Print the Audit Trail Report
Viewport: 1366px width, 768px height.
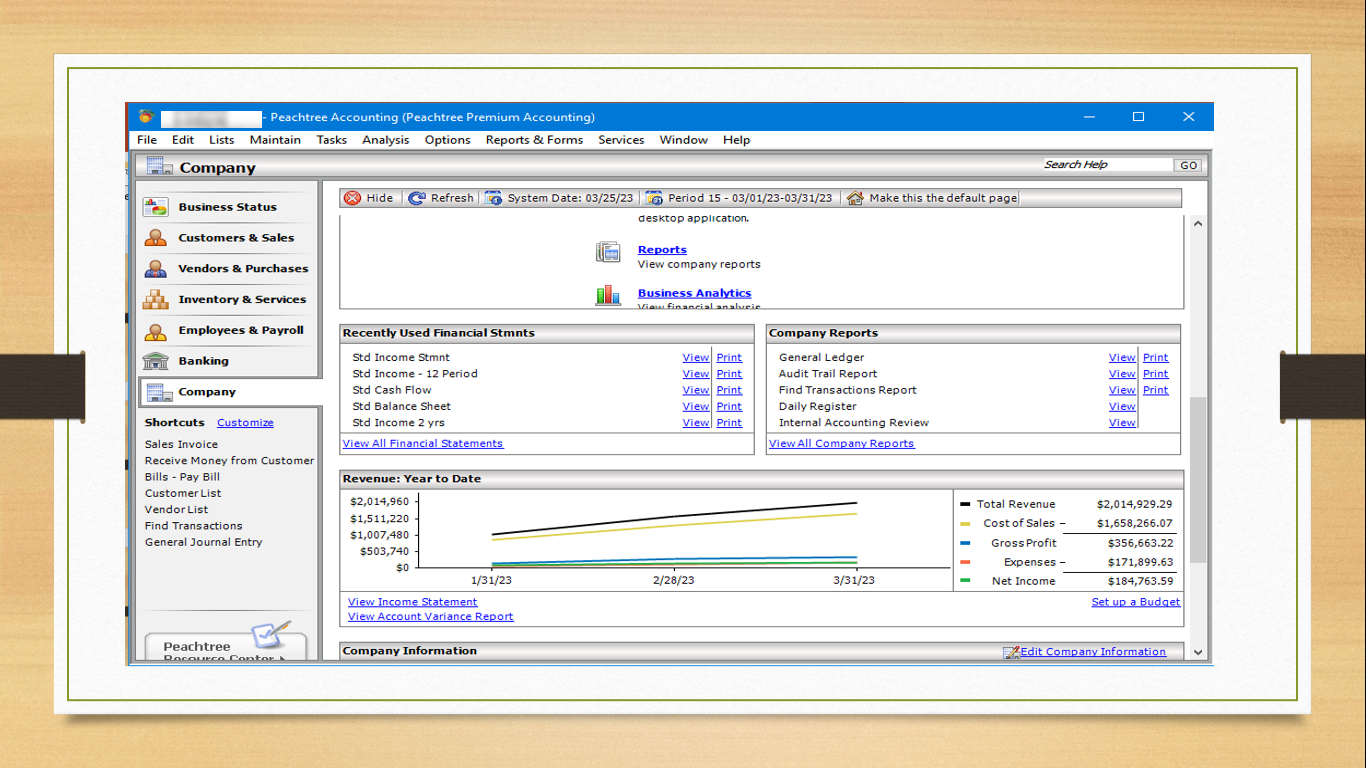tap(1156, 374)
